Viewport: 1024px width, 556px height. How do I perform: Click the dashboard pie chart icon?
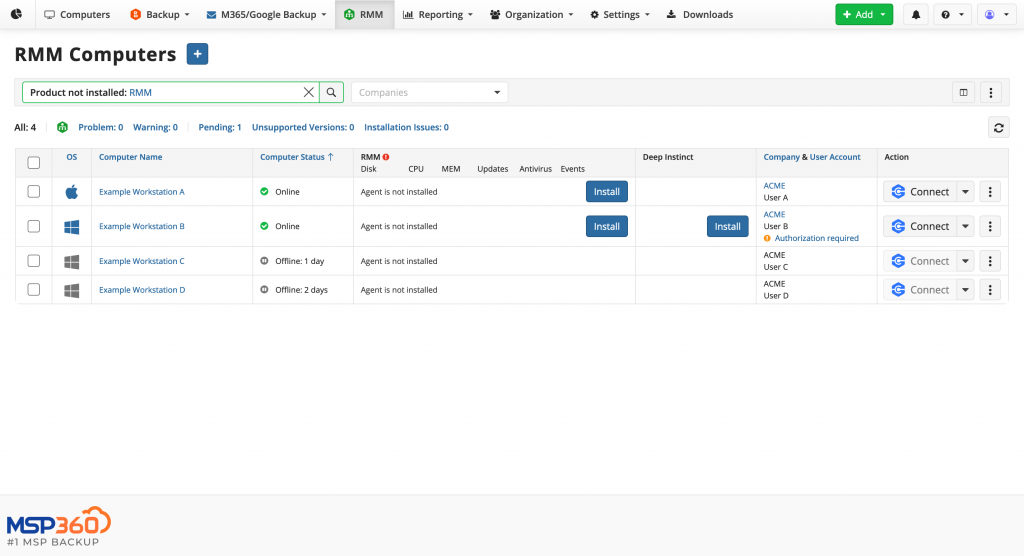17,15
